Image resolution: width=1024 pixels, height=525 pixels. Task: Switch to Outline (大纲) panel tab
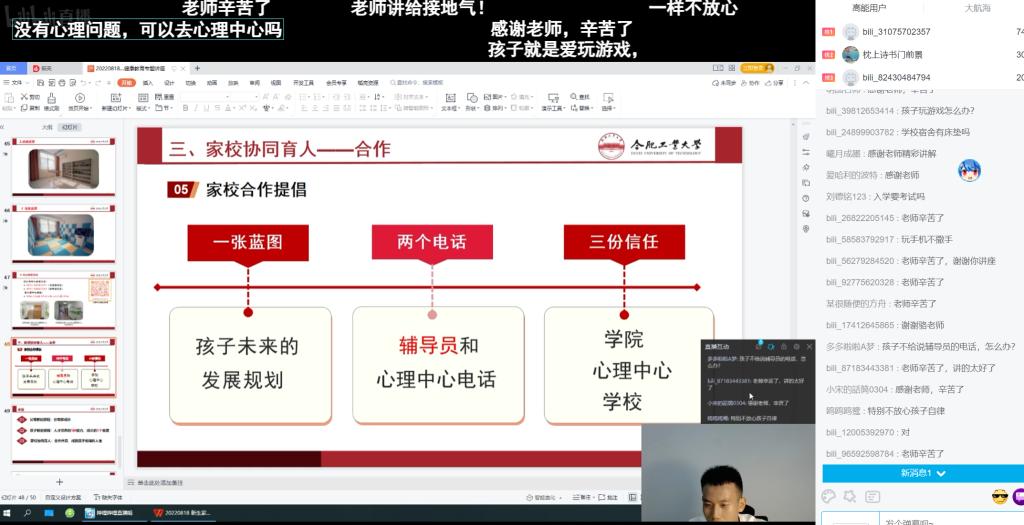click(47, 127)
